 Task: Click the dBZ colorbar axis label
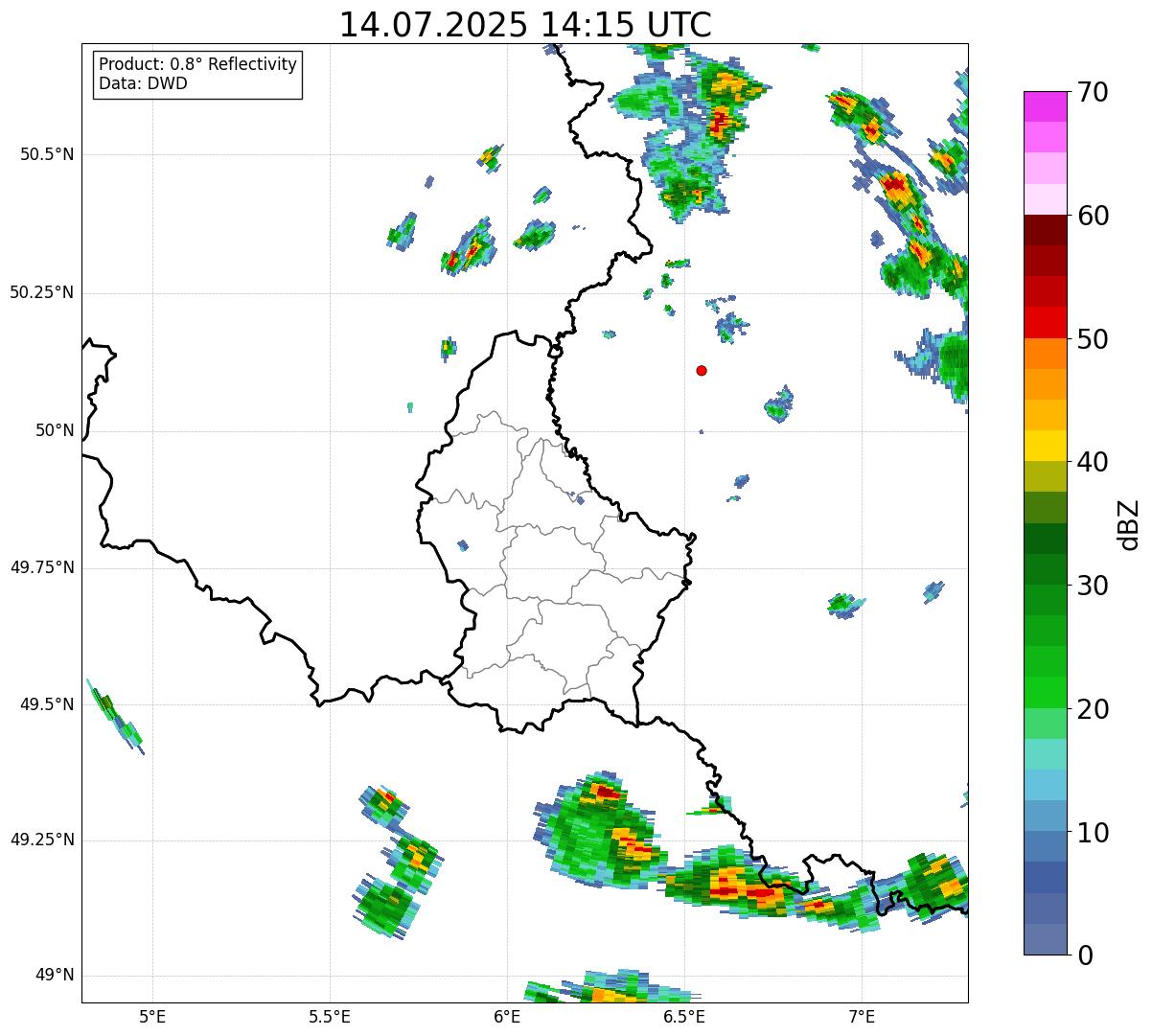point(1129,524)
